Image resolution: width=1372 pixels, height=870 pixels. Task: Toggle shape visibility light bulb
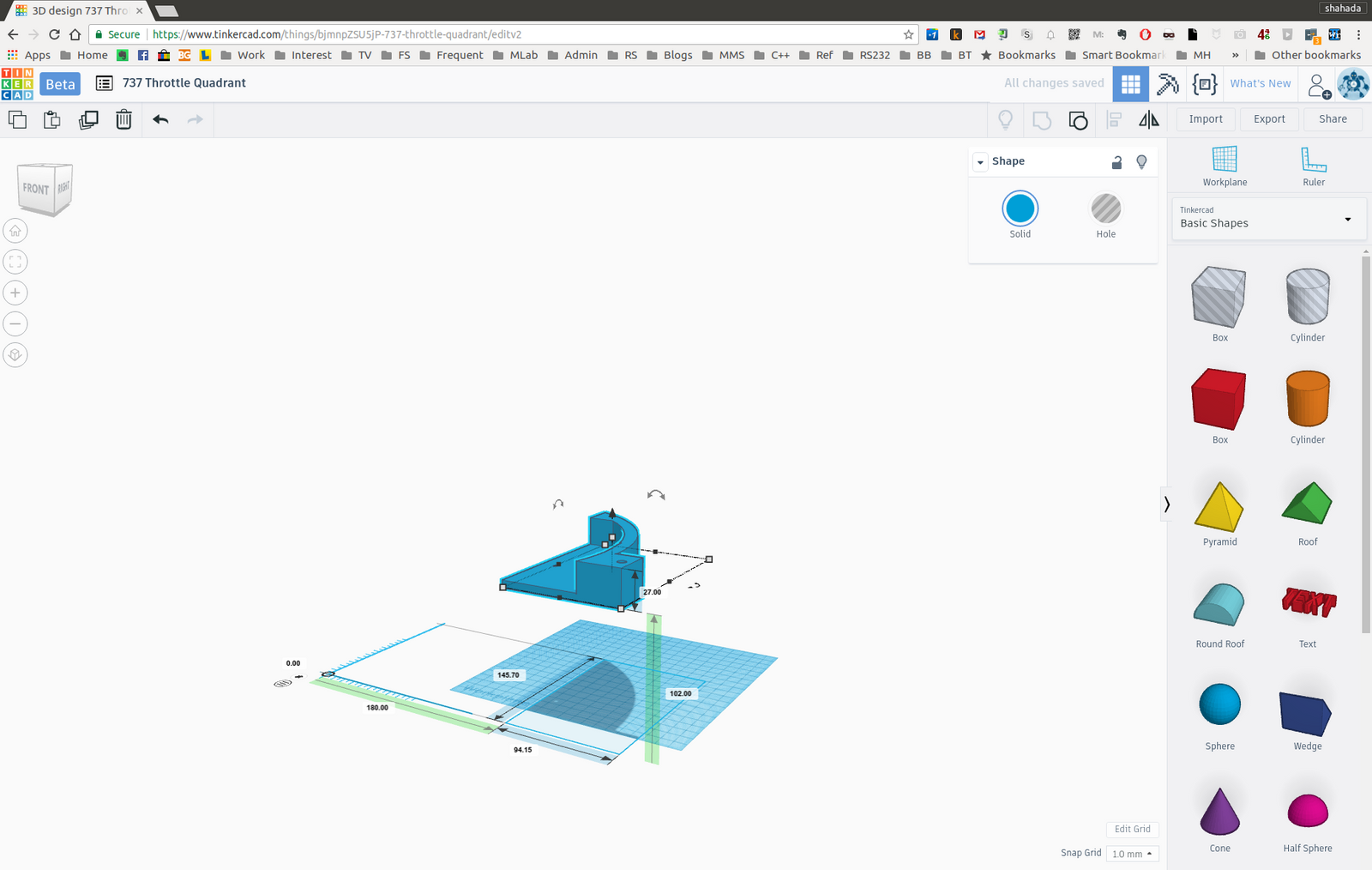[x=1141, y=162]
